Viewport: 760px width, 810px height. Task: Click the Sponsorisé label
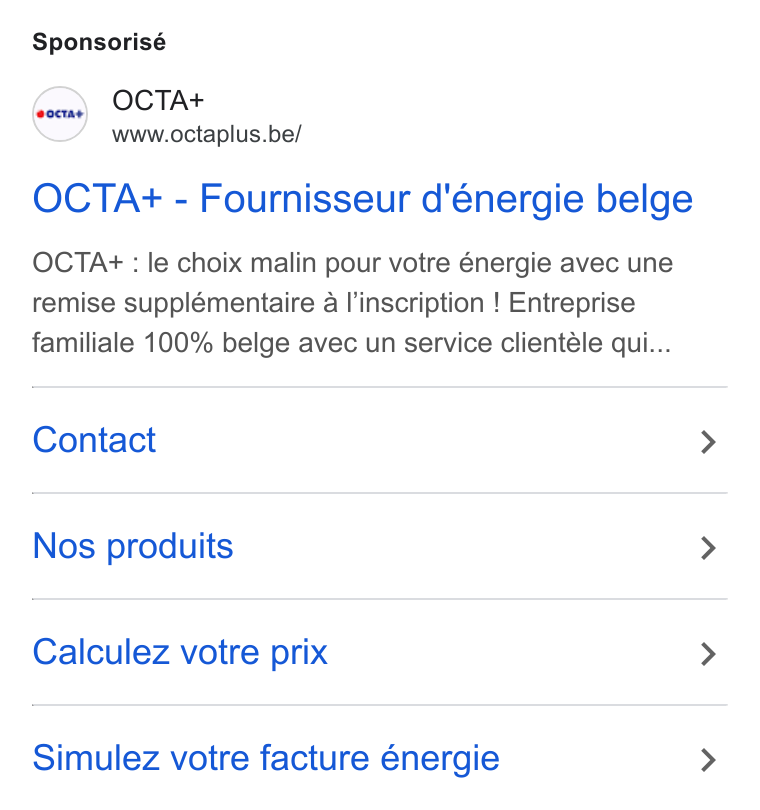pos(99,42)
